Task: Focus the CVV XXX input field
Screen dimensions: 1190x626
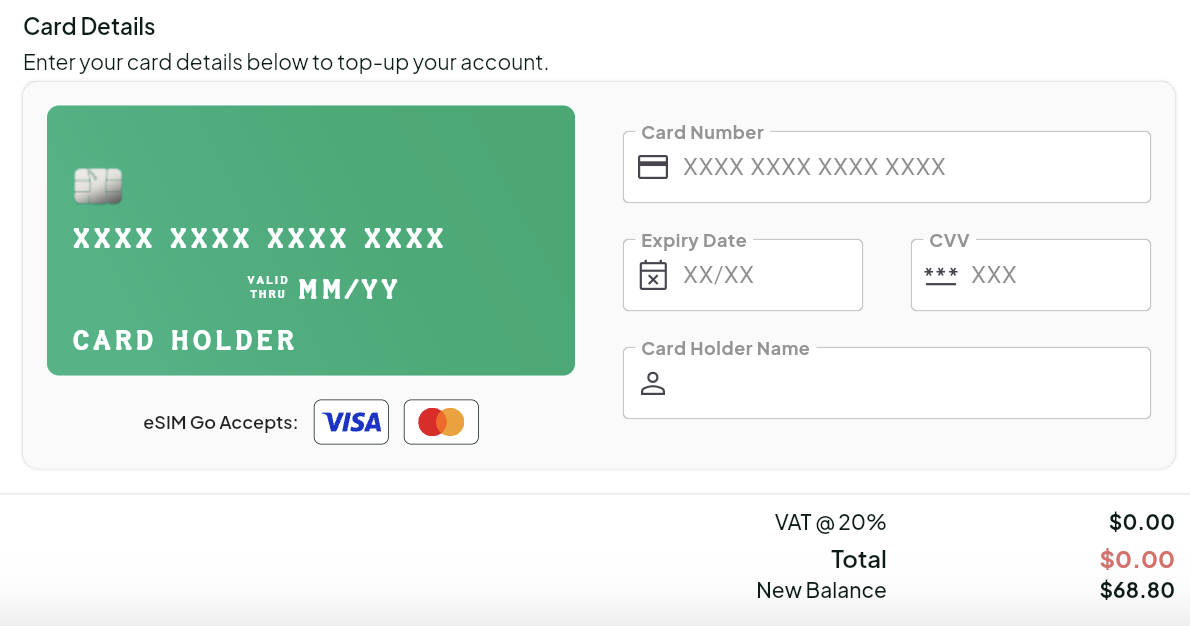Action: [x=1031, y=275]
